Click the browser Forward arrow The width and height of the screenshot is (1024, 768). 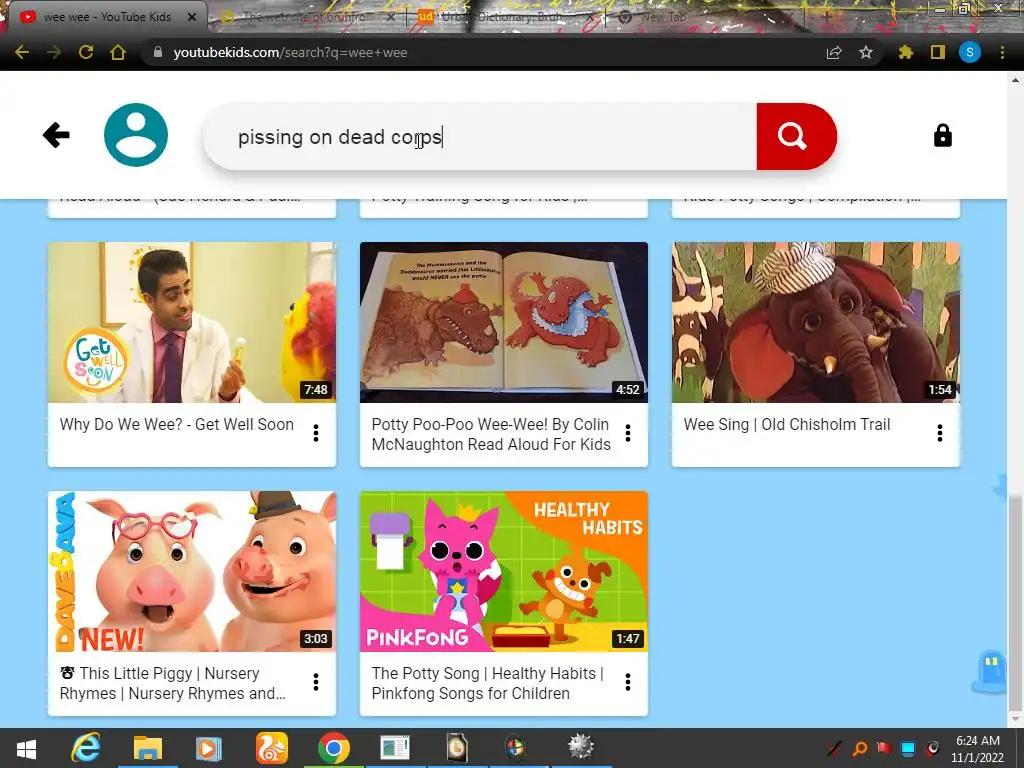[54, 52]
